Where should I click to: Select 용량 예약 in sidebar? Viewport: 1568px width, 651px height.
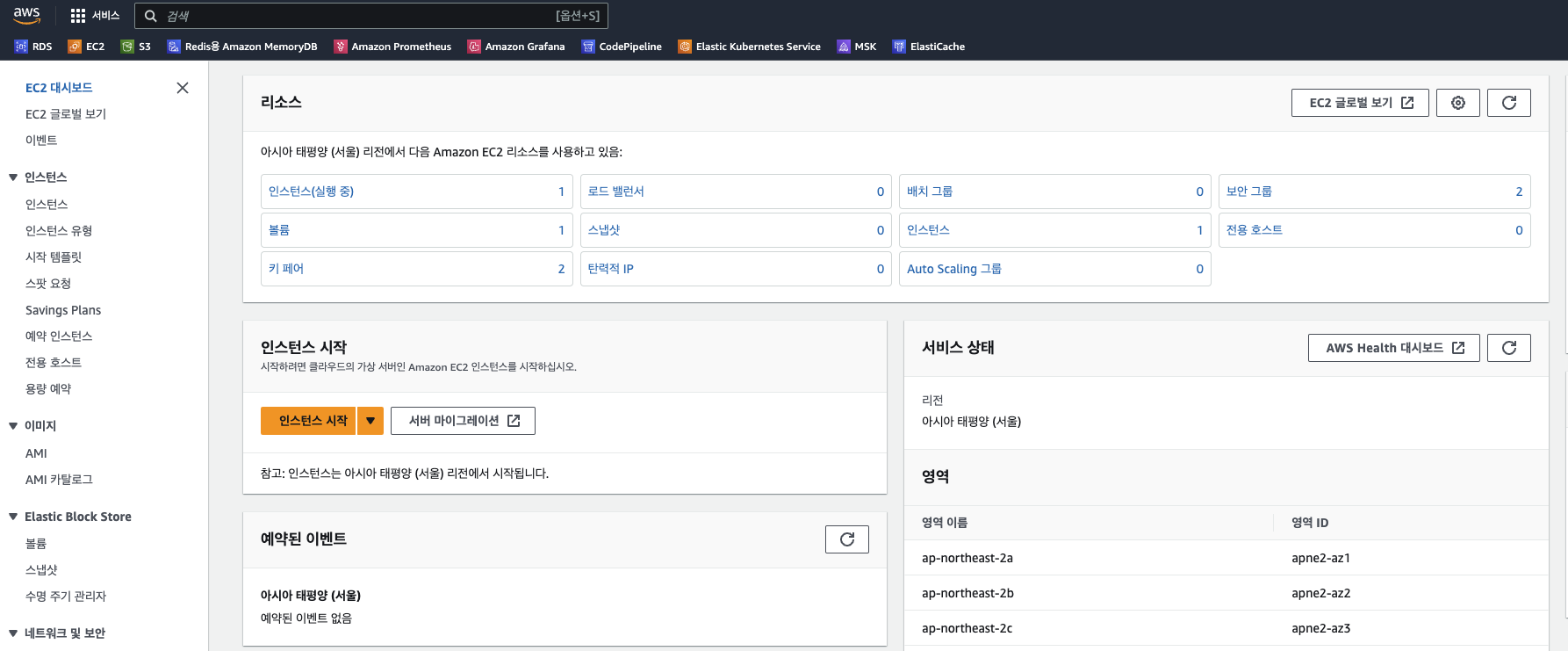click(48, 389)
